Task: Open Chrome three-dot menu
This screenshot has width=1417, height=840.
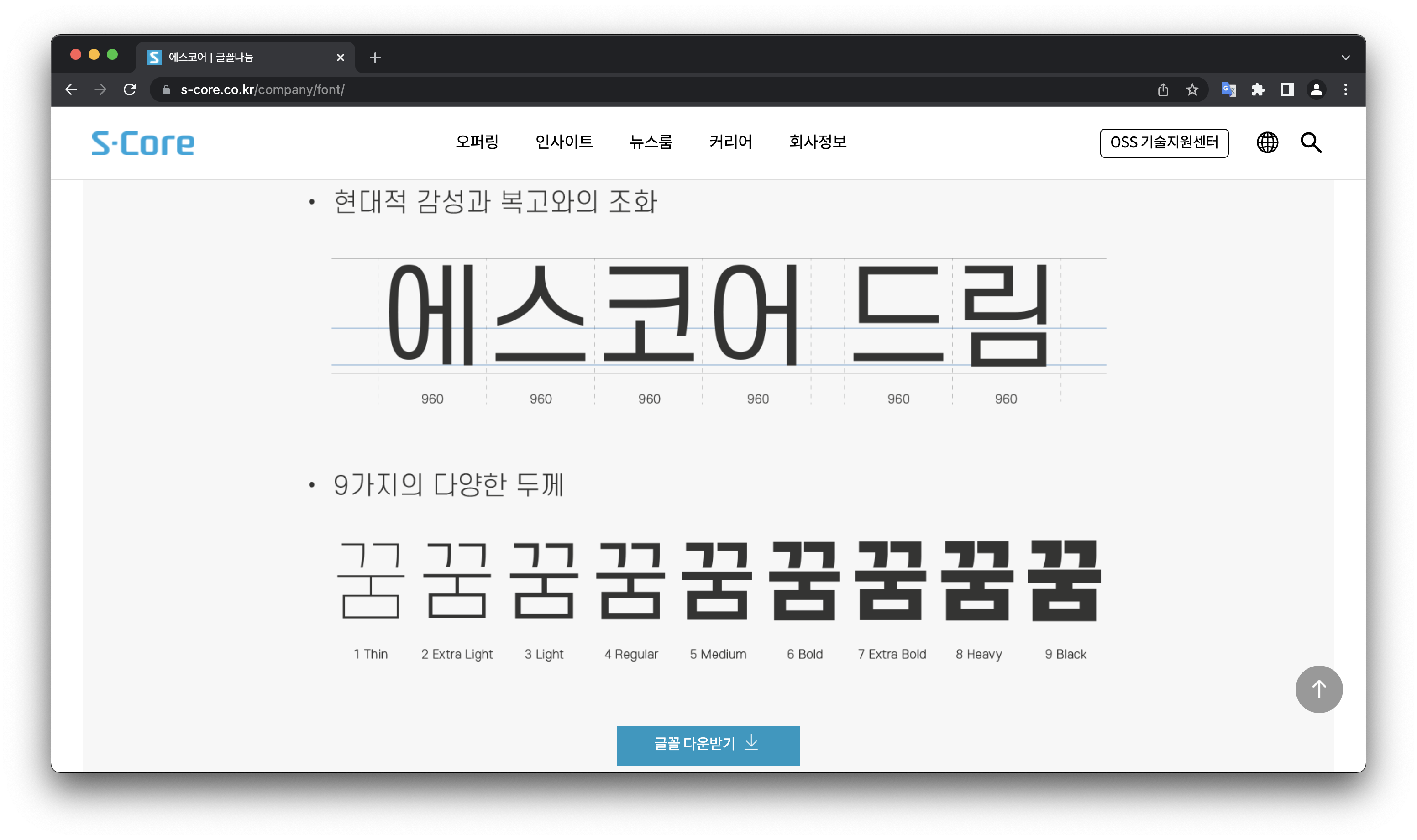Action: [1346, 89]
